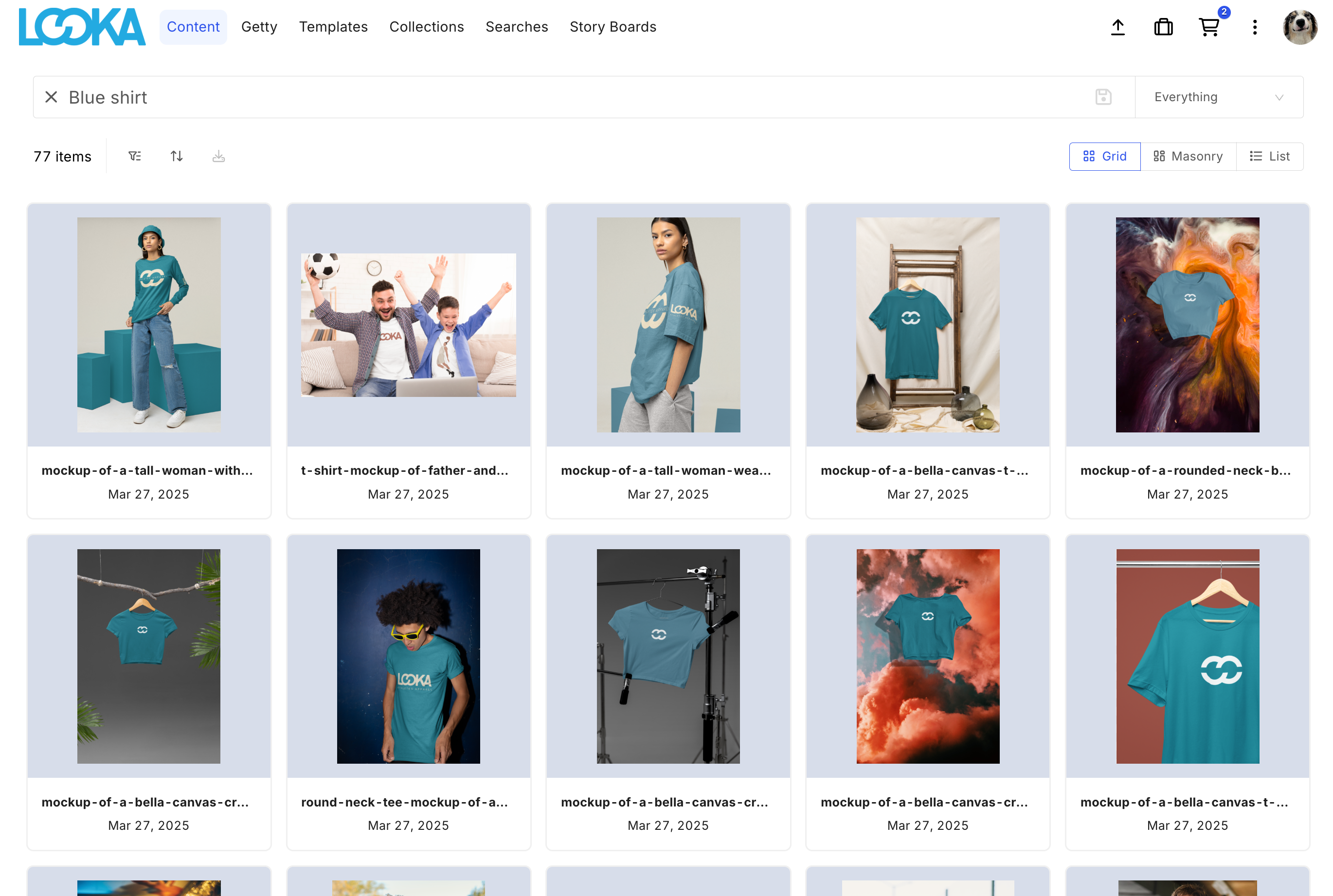Open the shopping cart
Viewport: 1333px width, 896px height.
[x=1208, y=27]
